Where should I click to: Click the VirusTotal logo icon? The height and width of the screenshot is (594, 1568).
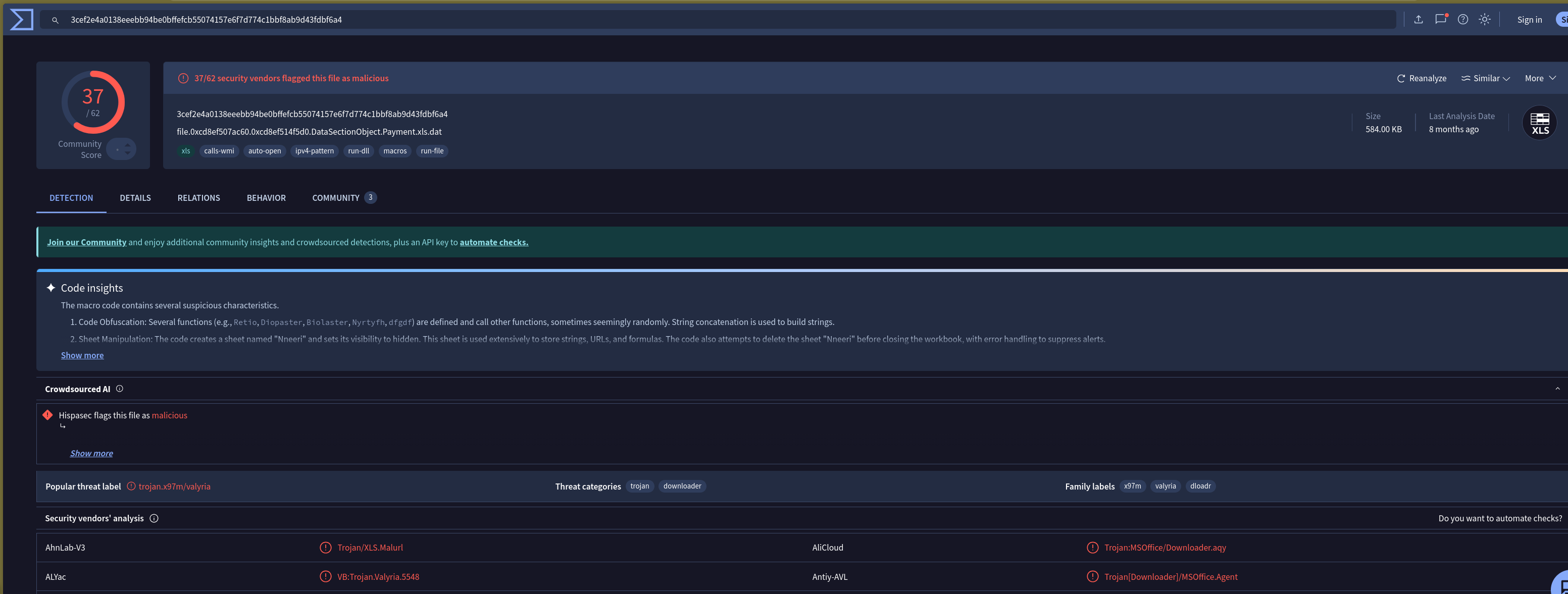22,20
